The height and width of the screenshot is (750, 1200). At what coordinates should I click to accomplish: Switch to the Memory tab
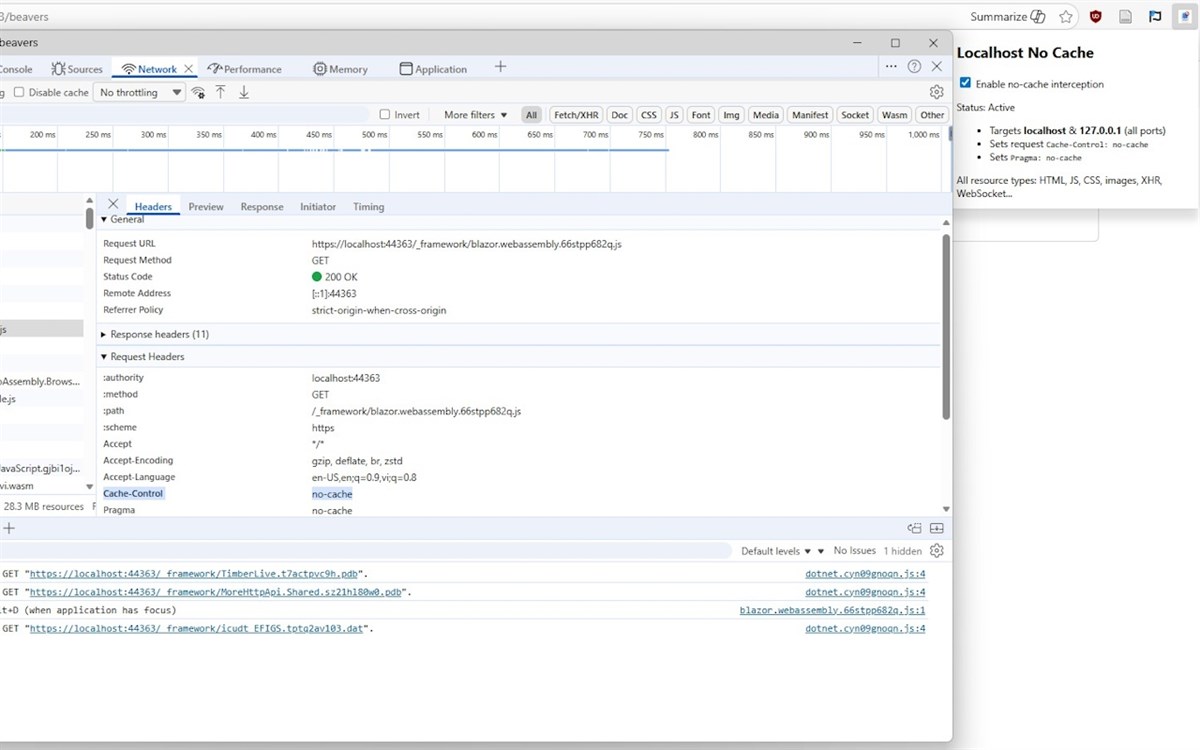click(340, 69)
